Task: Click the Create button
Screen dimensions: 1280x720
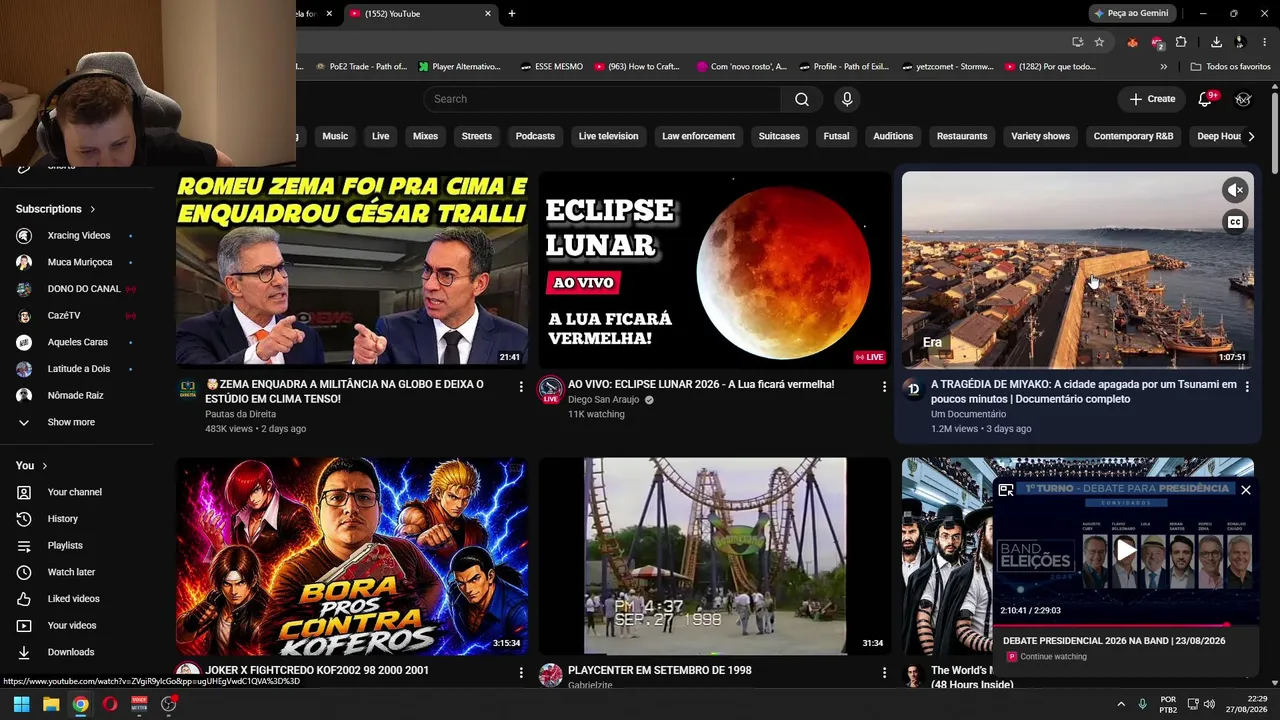Action: (1152, 99)
